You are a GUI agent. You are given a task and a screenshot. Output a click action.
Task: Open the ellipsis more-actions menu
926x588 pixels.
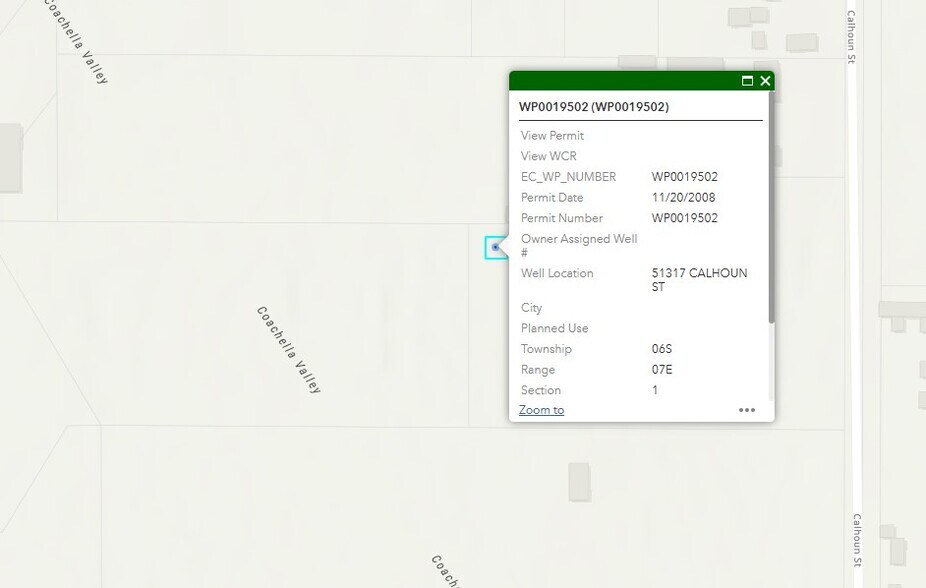pos(747,410)
